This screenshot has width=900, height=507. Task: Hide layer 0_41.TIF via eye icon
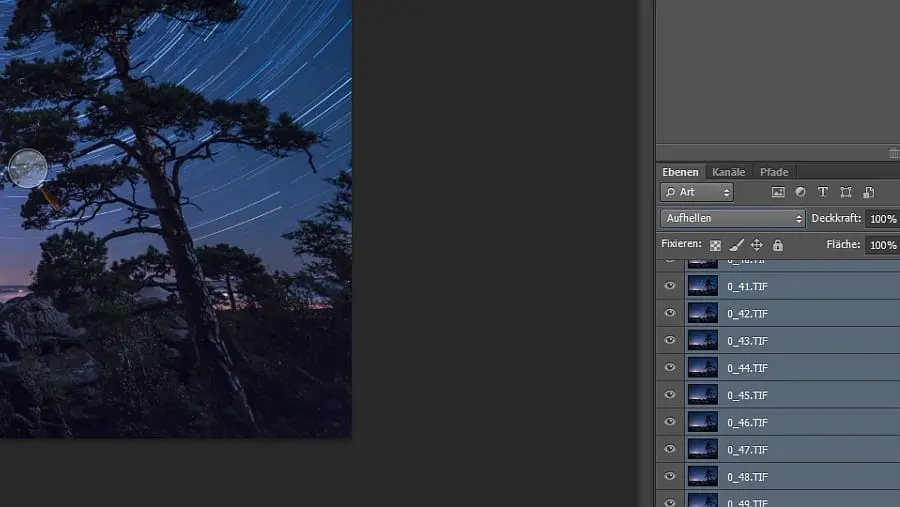click(670, 286)
